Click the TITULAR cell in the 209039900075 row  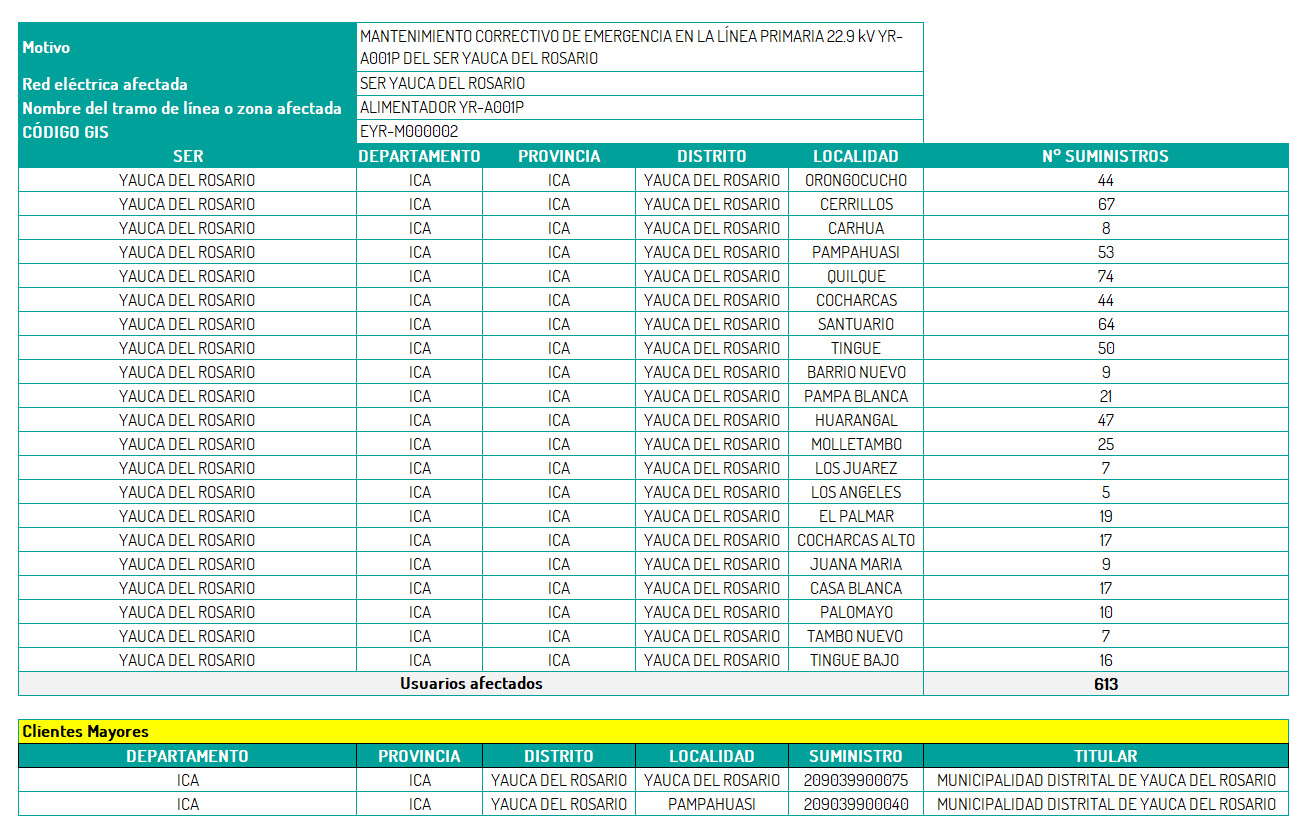(x=1105, y=780)
